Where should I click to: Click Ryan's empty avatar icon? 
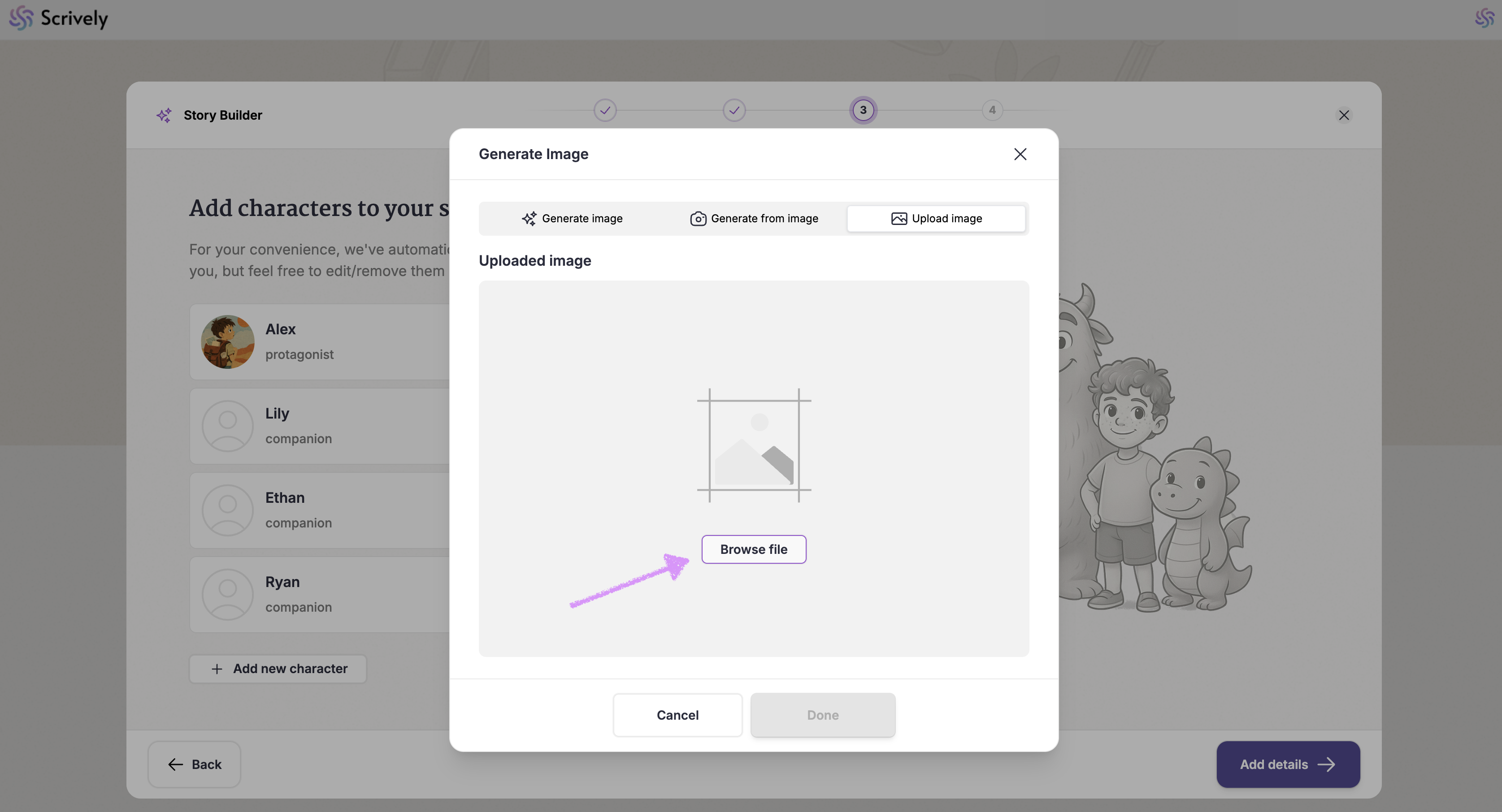[227, 594]
